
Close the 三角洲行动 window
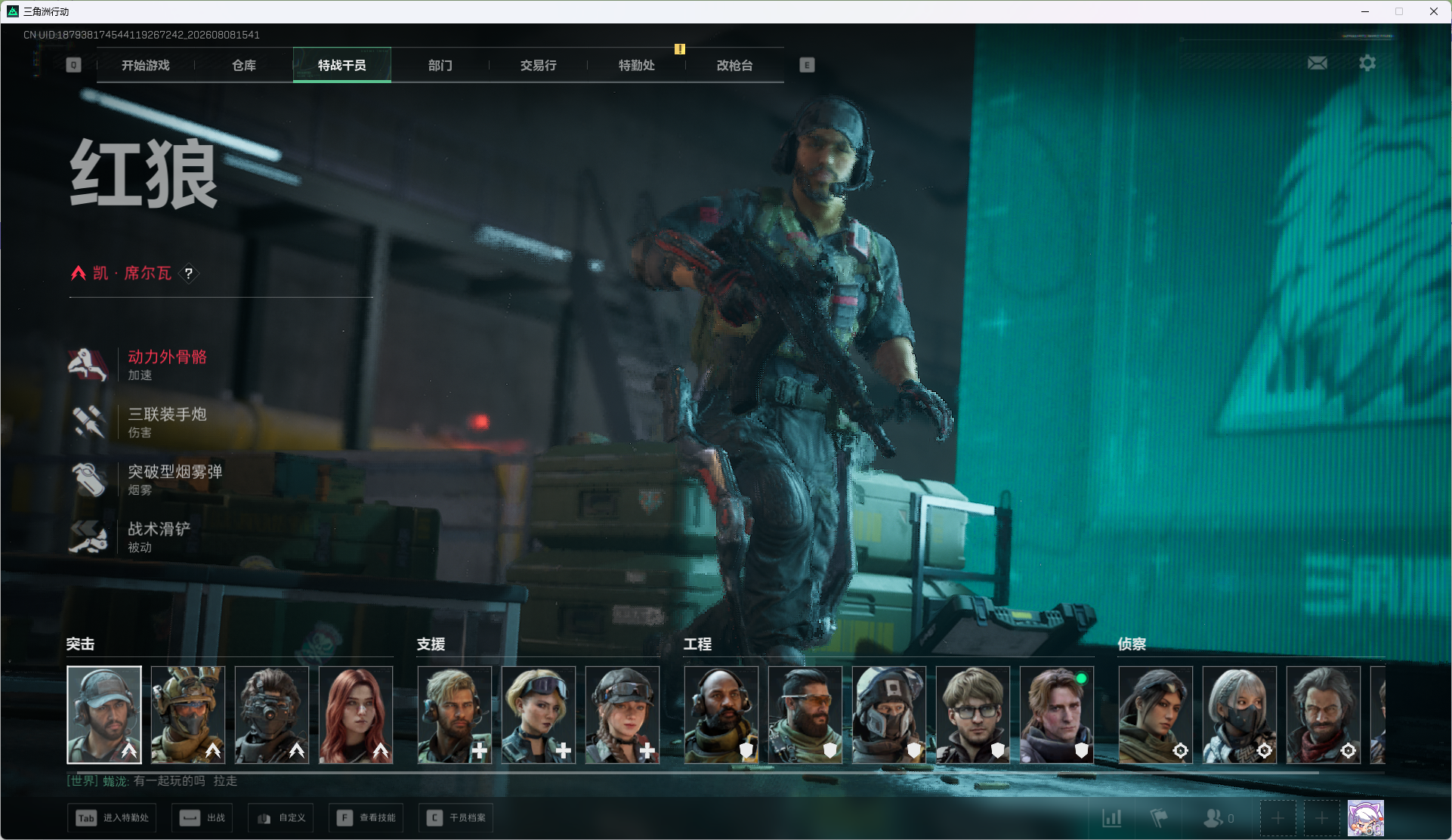point(1433,11)
